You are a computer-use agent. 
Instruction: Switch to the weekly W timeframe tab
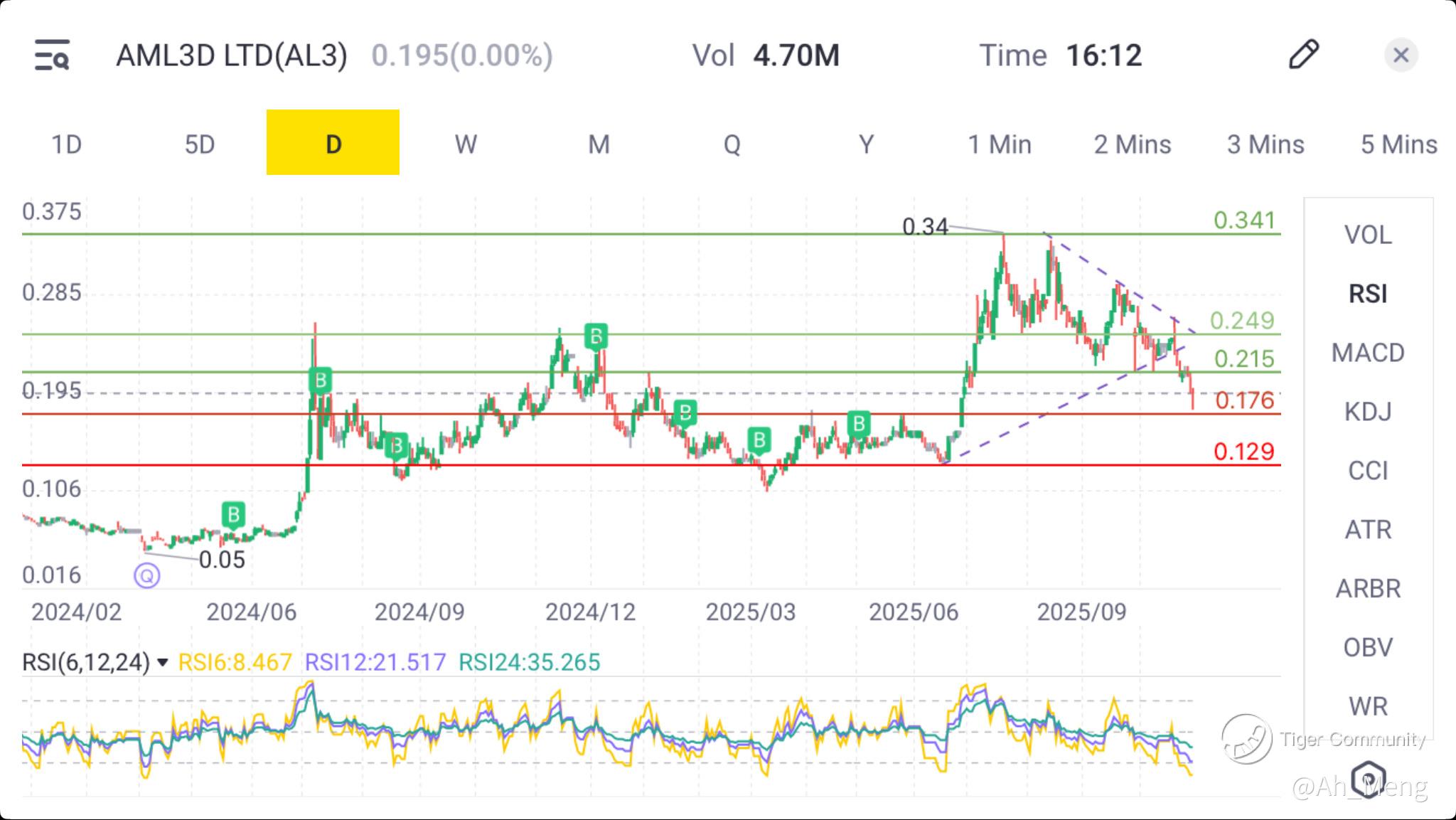(466, 144)
